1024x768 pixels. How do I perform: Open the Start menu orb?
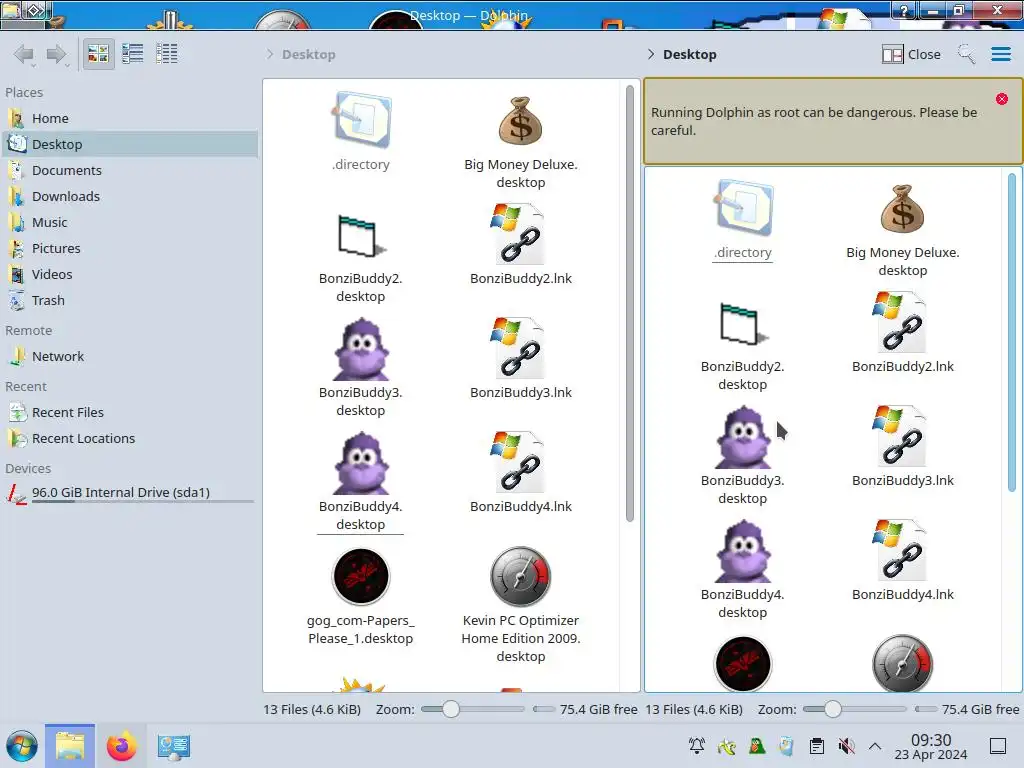[22, 746]
